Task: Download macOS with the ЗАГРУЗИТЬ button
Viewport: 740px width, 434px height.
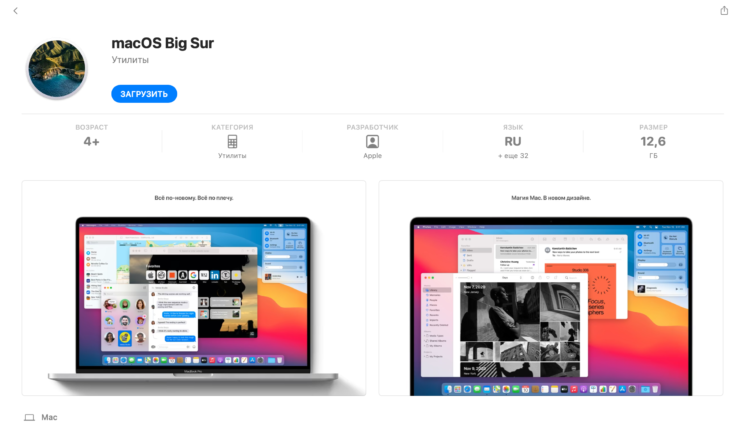Action: click(x=144, y=94)
